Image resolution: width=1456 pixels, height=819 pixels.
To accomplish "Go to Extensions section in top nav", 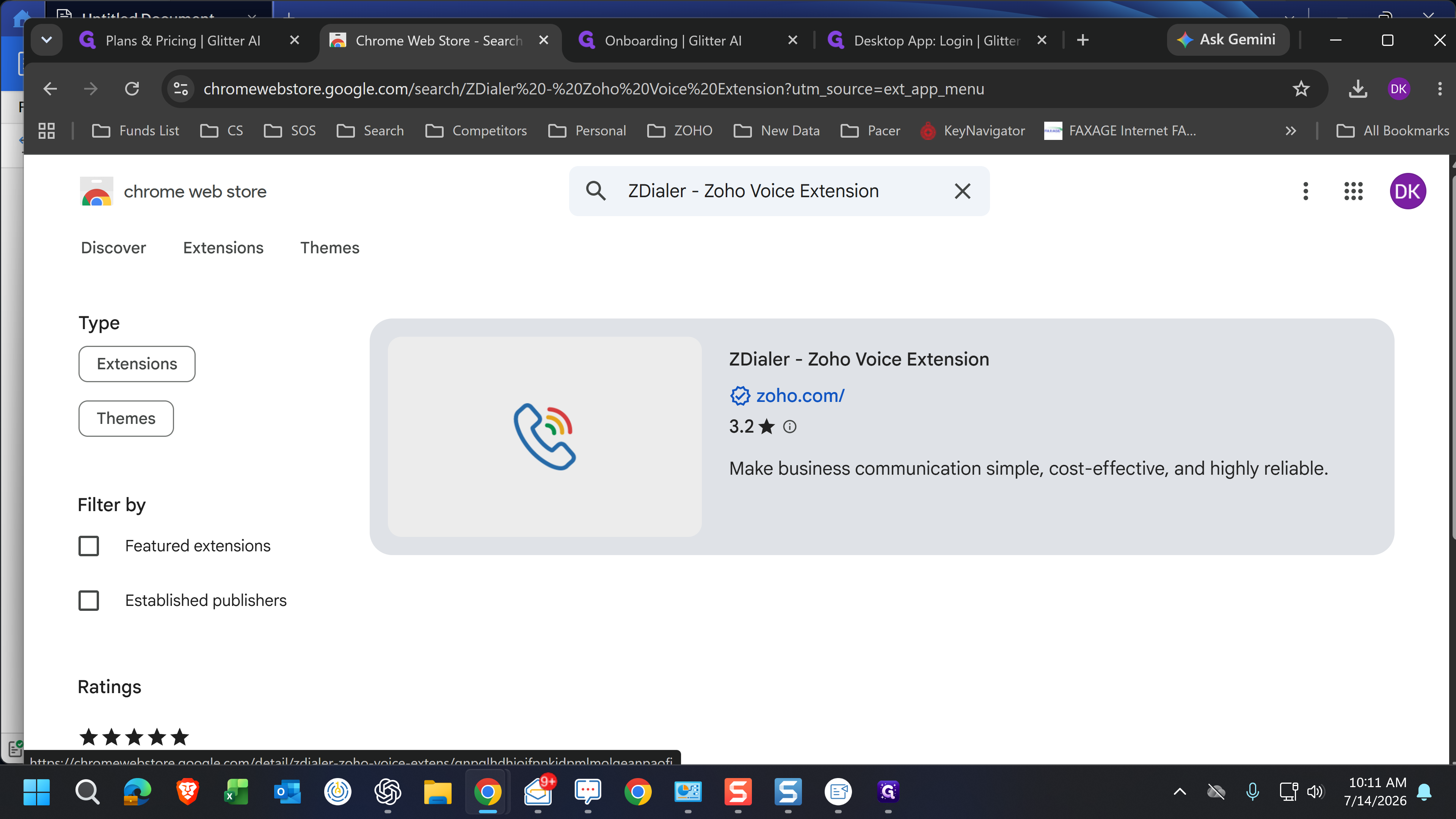I will [x=223, y=248].
